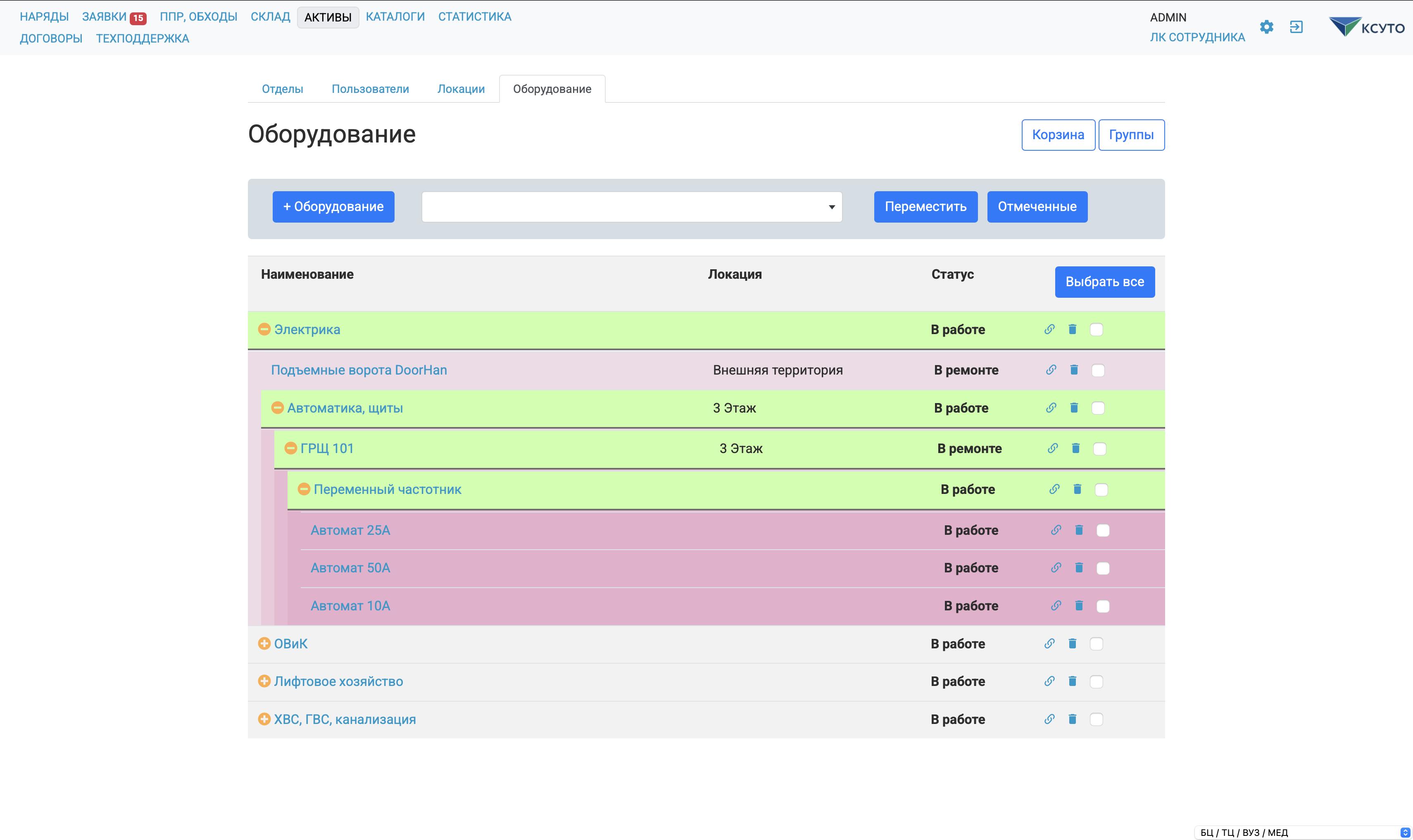The width and height of the screenshot is (1413, 840).
Task: Click trash icon for ГРЩ 101
Action: (x=1075, y=448)
